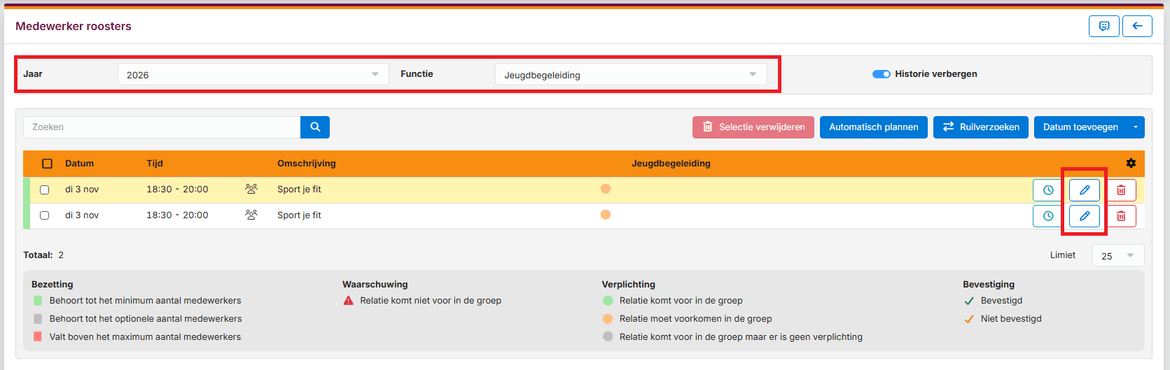The image size is (1170, 370).
Task: Click 'Behoort tot het minimum aantal medewerkers'
Action: click(x=146, y=301)
